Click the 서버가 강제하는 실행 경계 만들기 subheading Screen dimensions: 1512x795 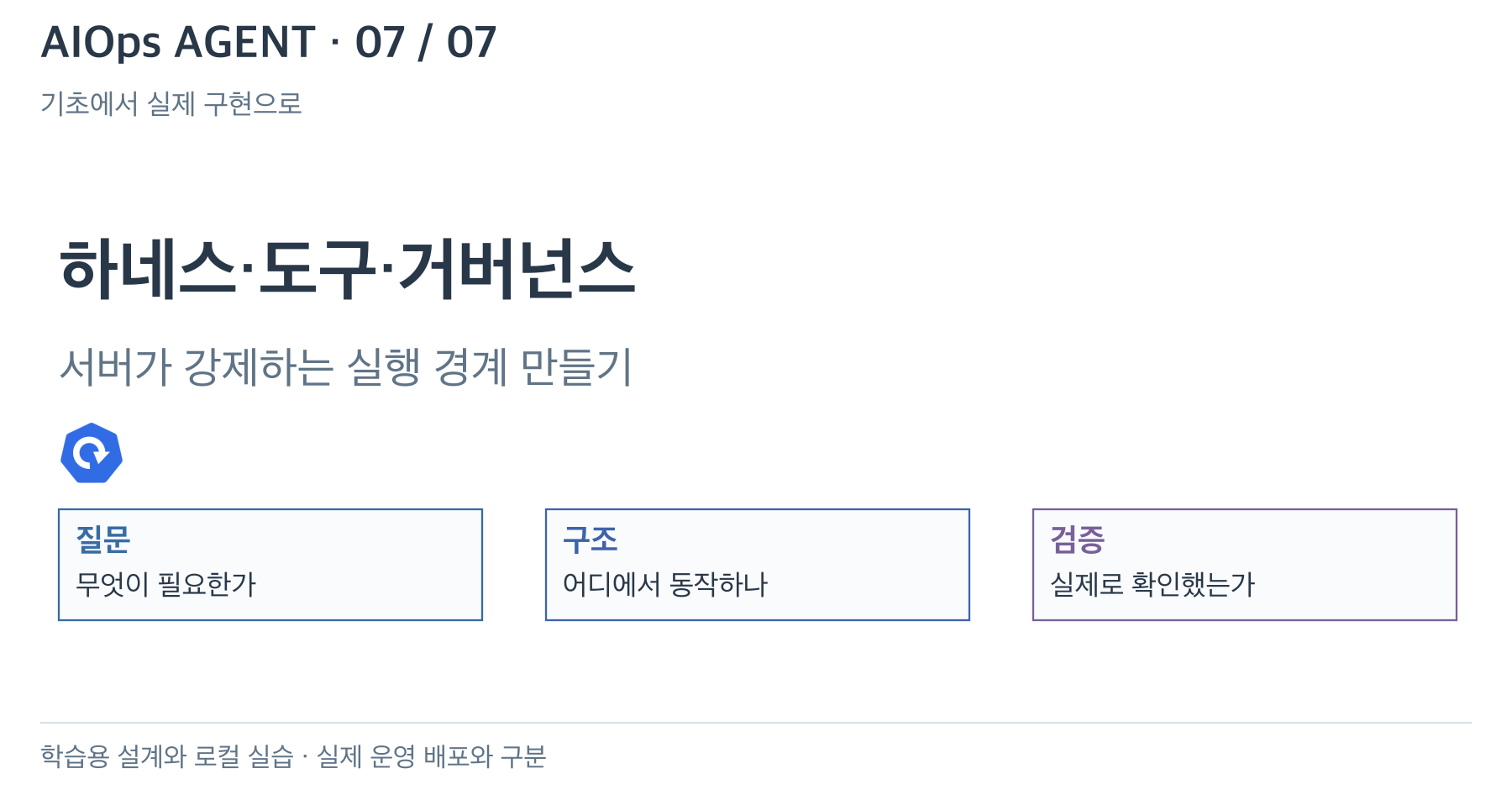pyautogui.click(x=346, y=367)
